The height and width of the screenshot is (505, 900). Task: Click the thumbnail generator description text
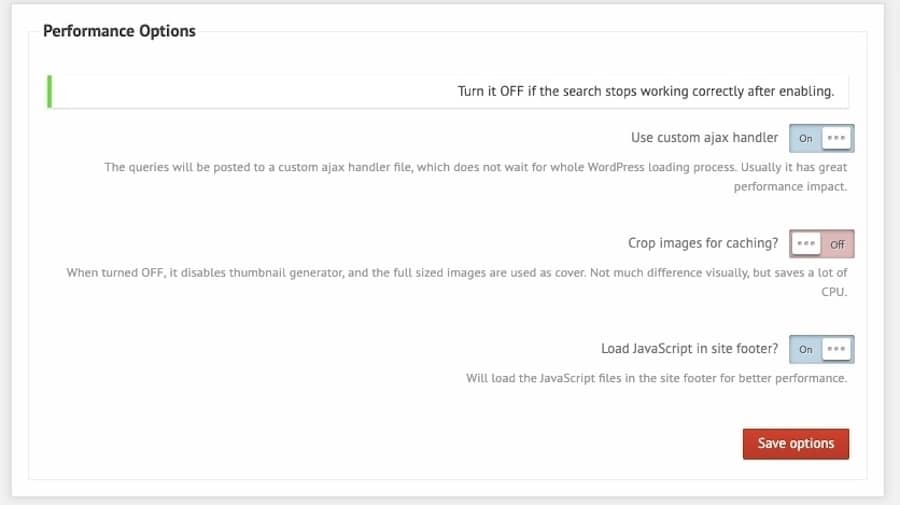(456, 272)
